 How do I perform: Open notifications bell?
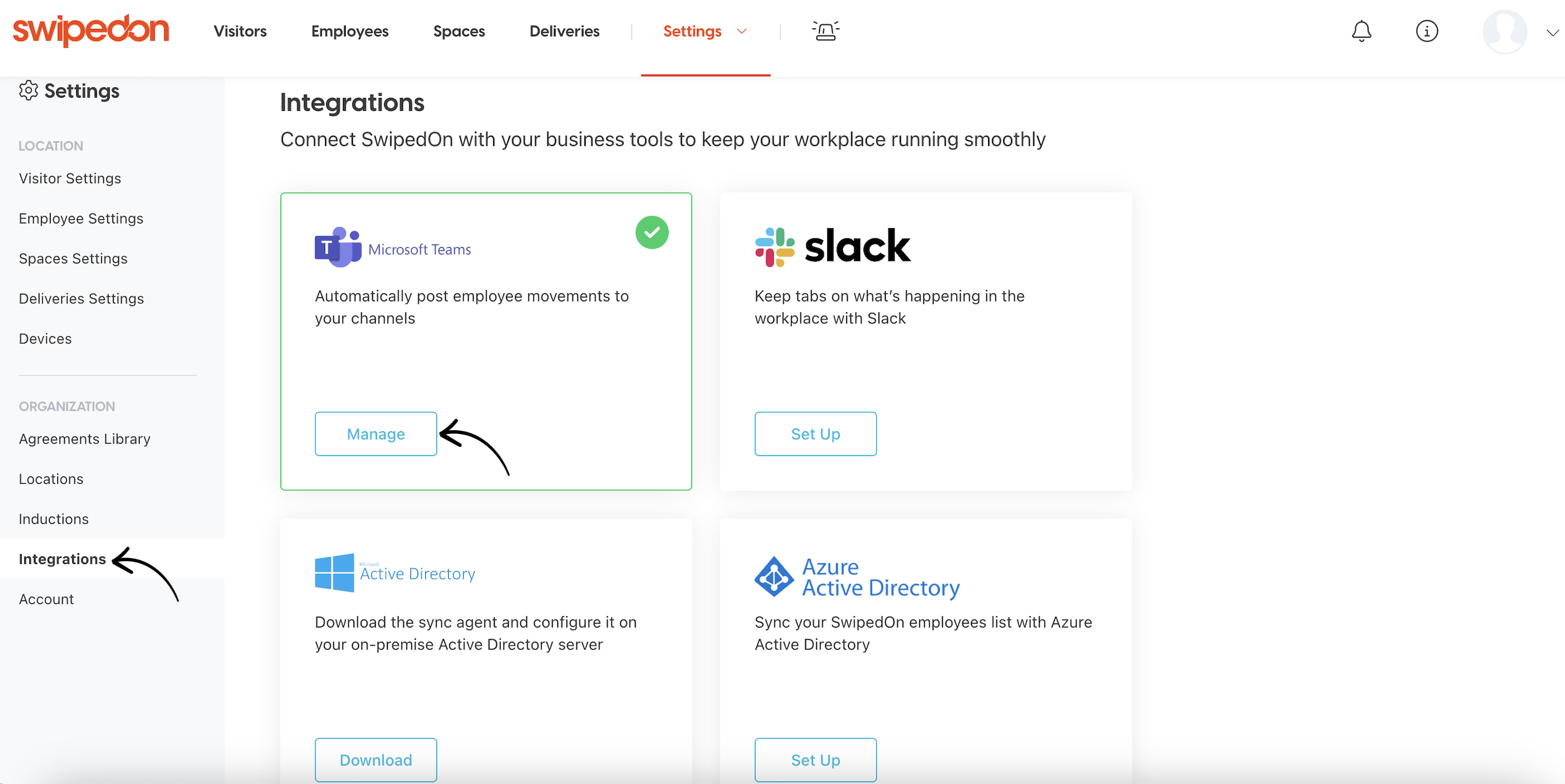[x=1362, y=31]
